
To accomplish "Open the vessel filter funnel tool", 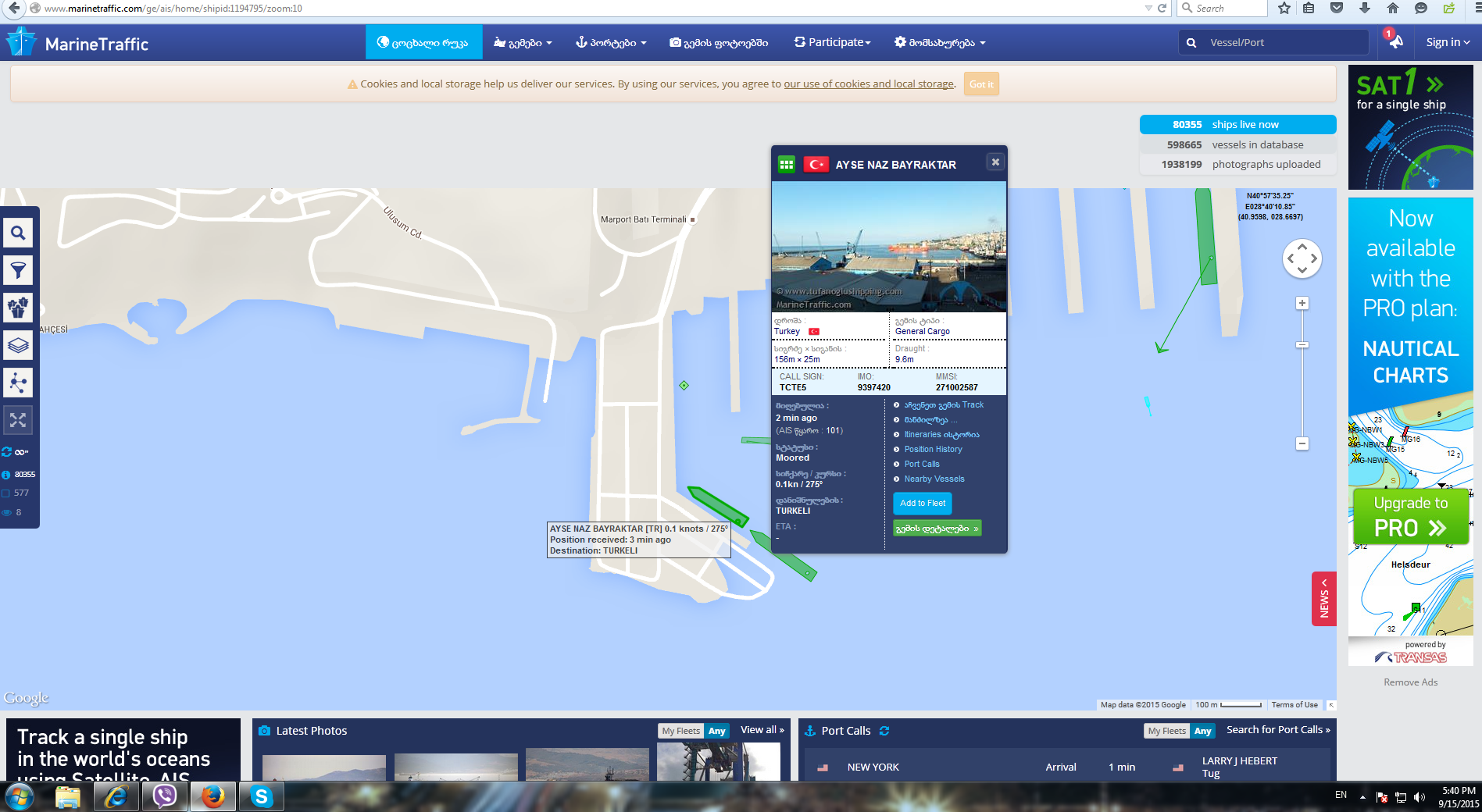I will 18,270.
